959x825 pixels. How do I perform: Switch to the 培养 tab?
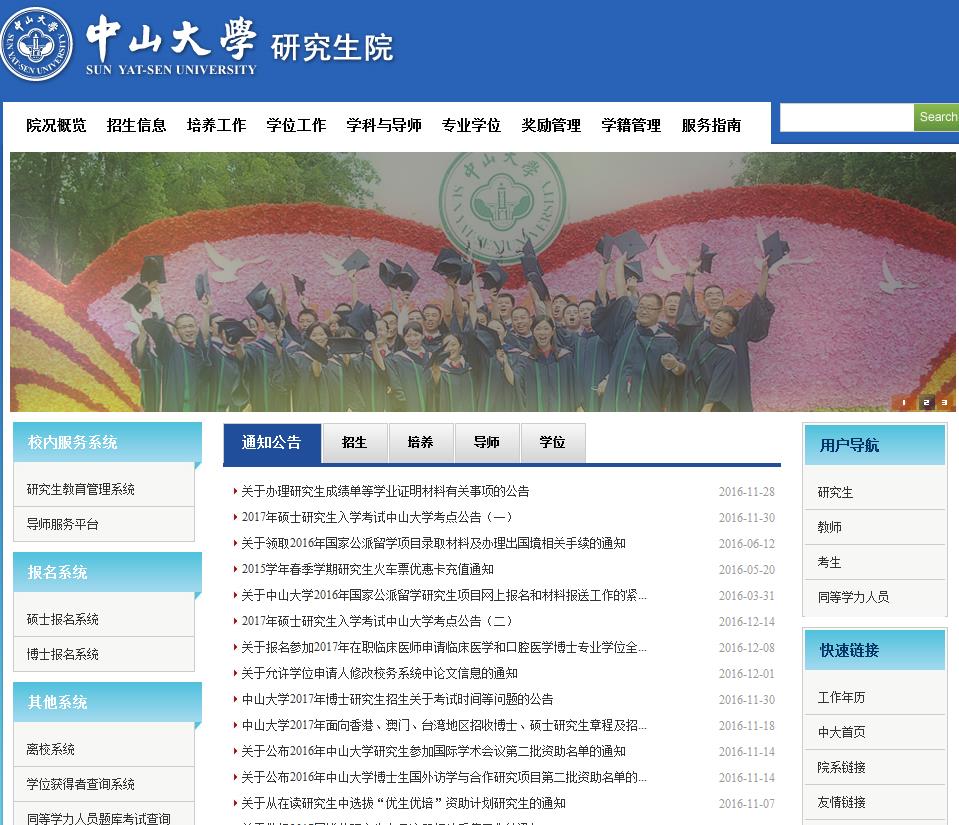pos(421,443)
